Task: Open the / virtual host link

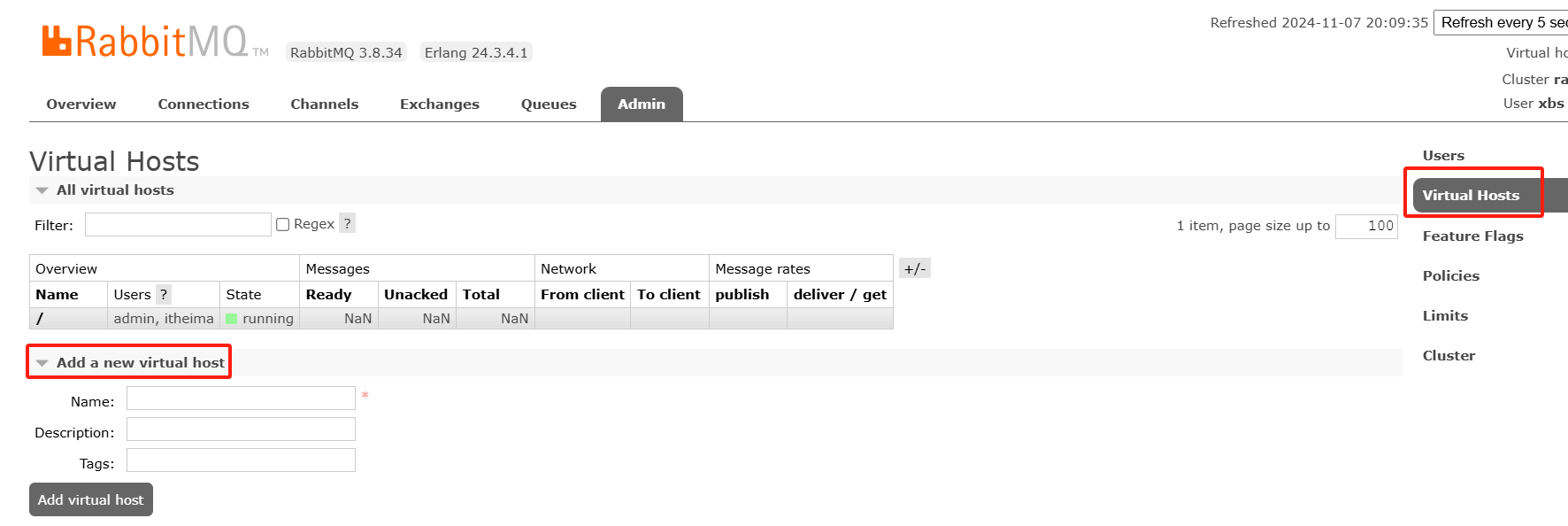Action: [40, 319]
